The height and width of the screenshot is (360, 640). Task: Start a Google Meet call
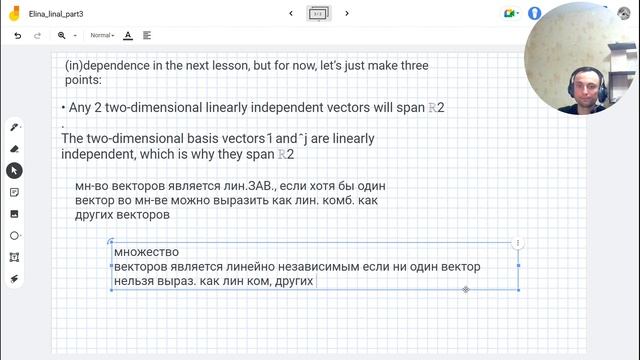pos(511,13)
